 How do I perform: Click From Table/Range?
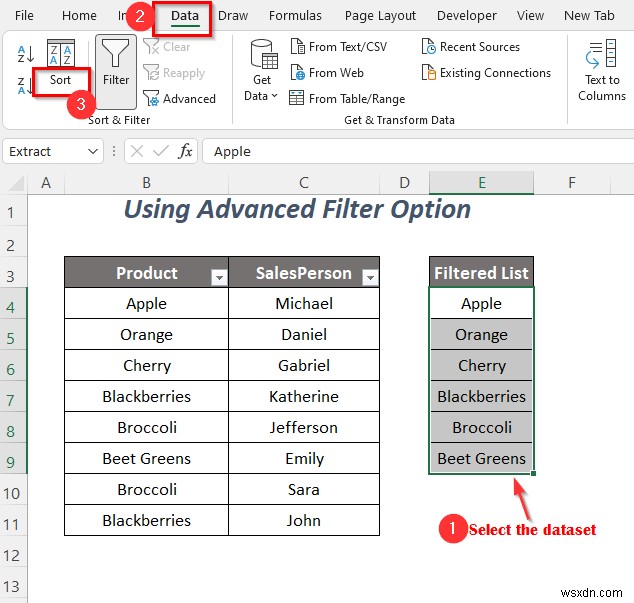(x=347, y=99)
